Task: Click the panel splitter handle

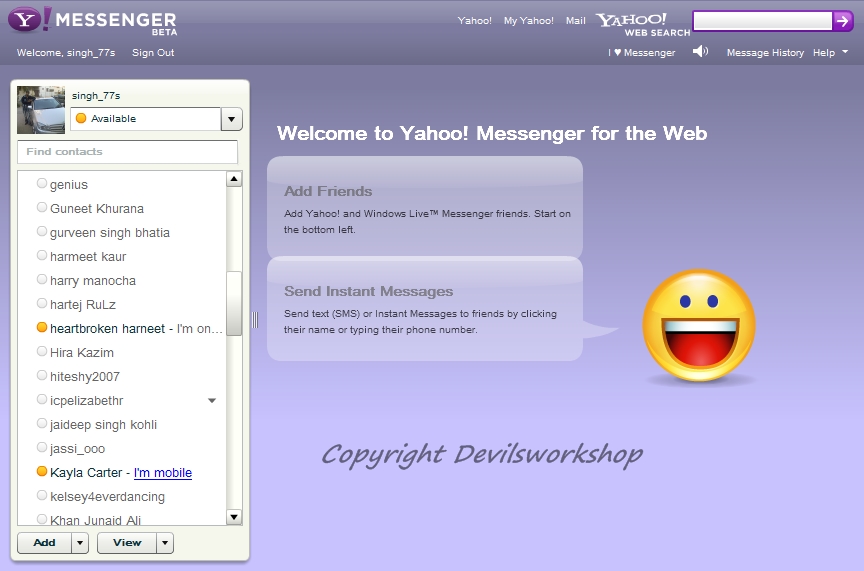Action: coord(255,319)
